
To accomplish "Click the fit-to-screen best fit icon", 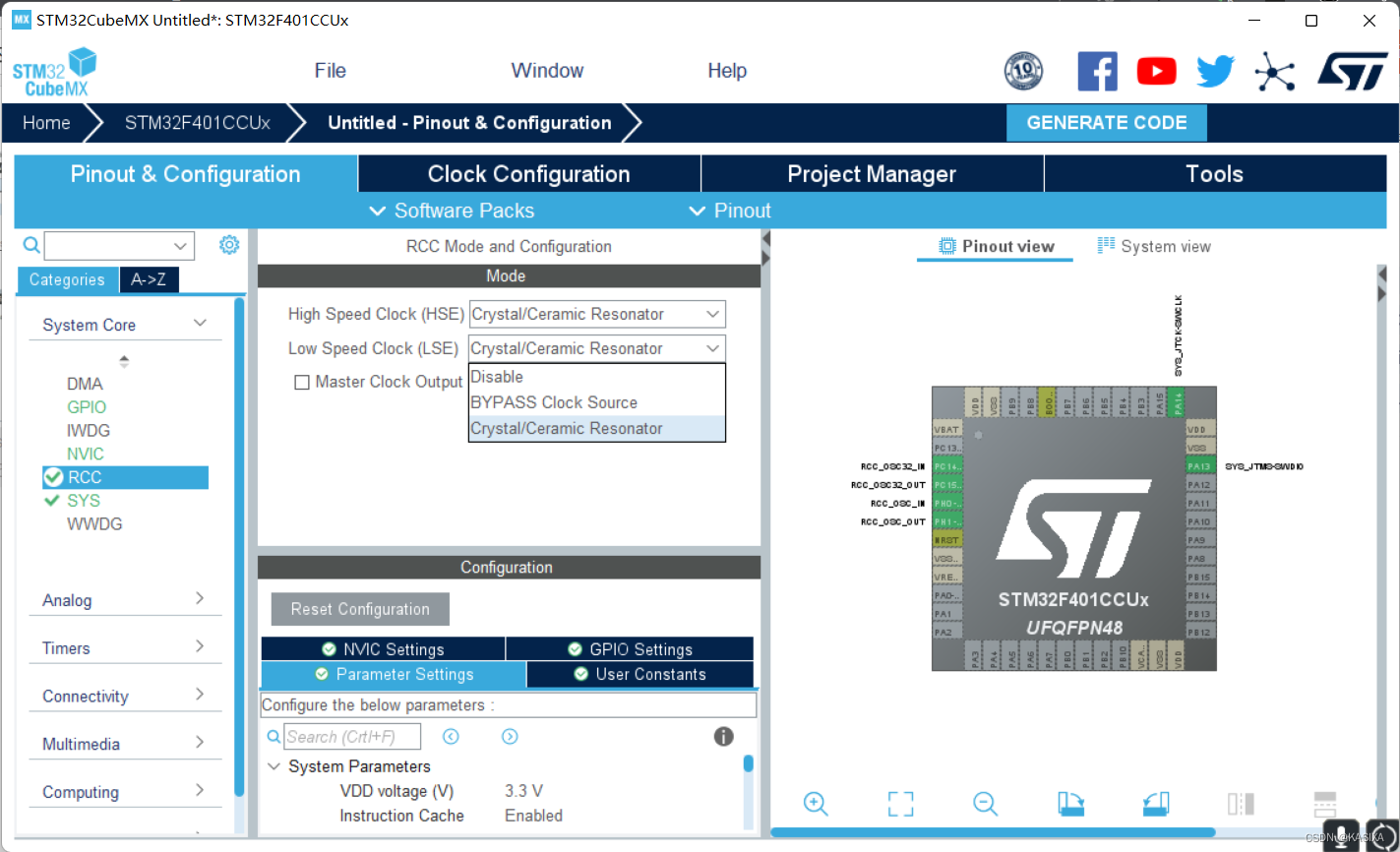I will 900,804.
